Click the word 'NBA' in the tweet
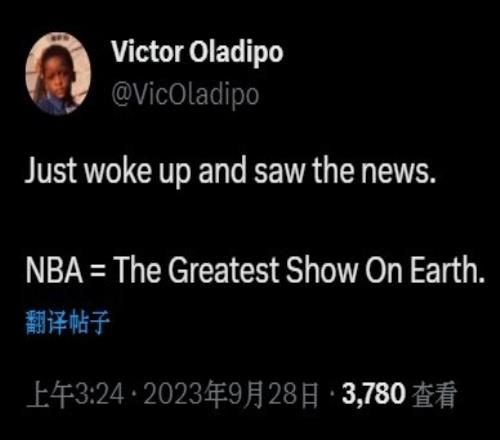Image resolution: width=500 pixels, height=440 pixels. (54, 270)
